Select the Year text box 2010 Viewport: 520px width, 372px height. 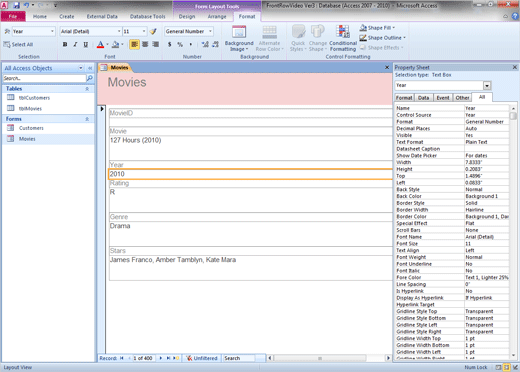tap(250, 174)
